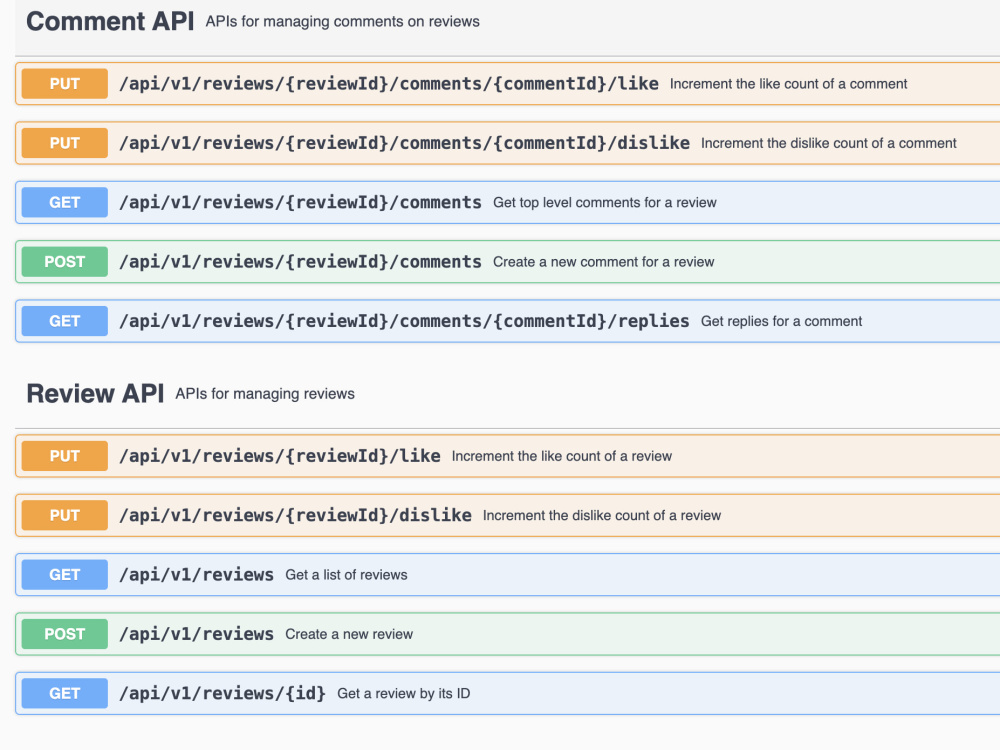
Task: Click text 'Create a new comment for a review'
Action: [603, 261]
